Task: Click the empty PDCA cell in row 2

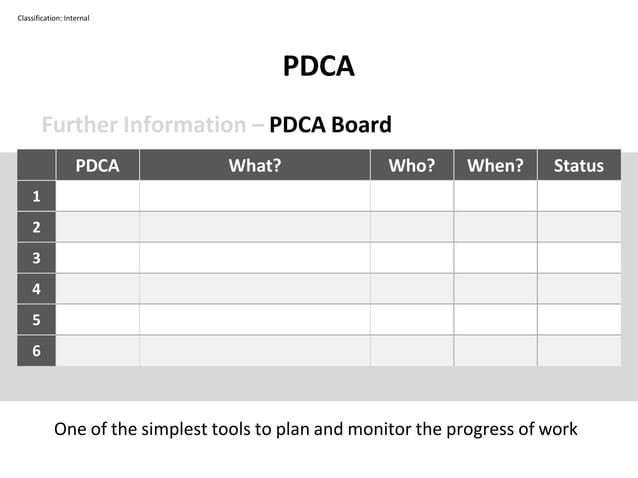Action: tap(97, 227)
